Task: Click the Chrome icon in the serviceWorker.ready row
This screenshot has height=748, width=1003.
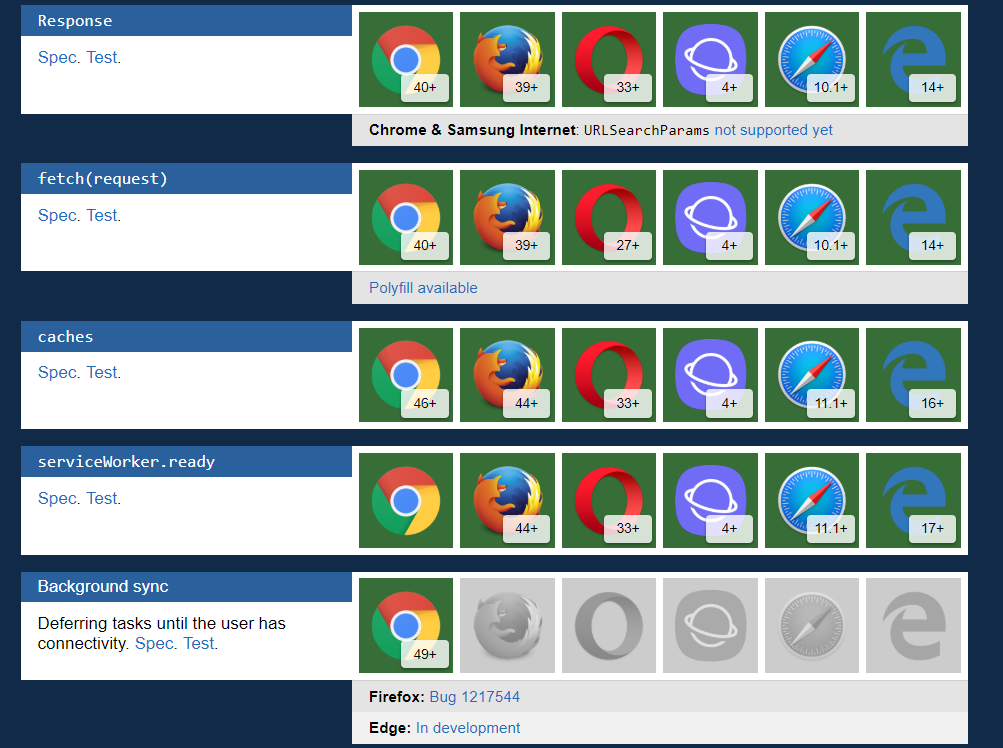Action: tap(406, 500)
